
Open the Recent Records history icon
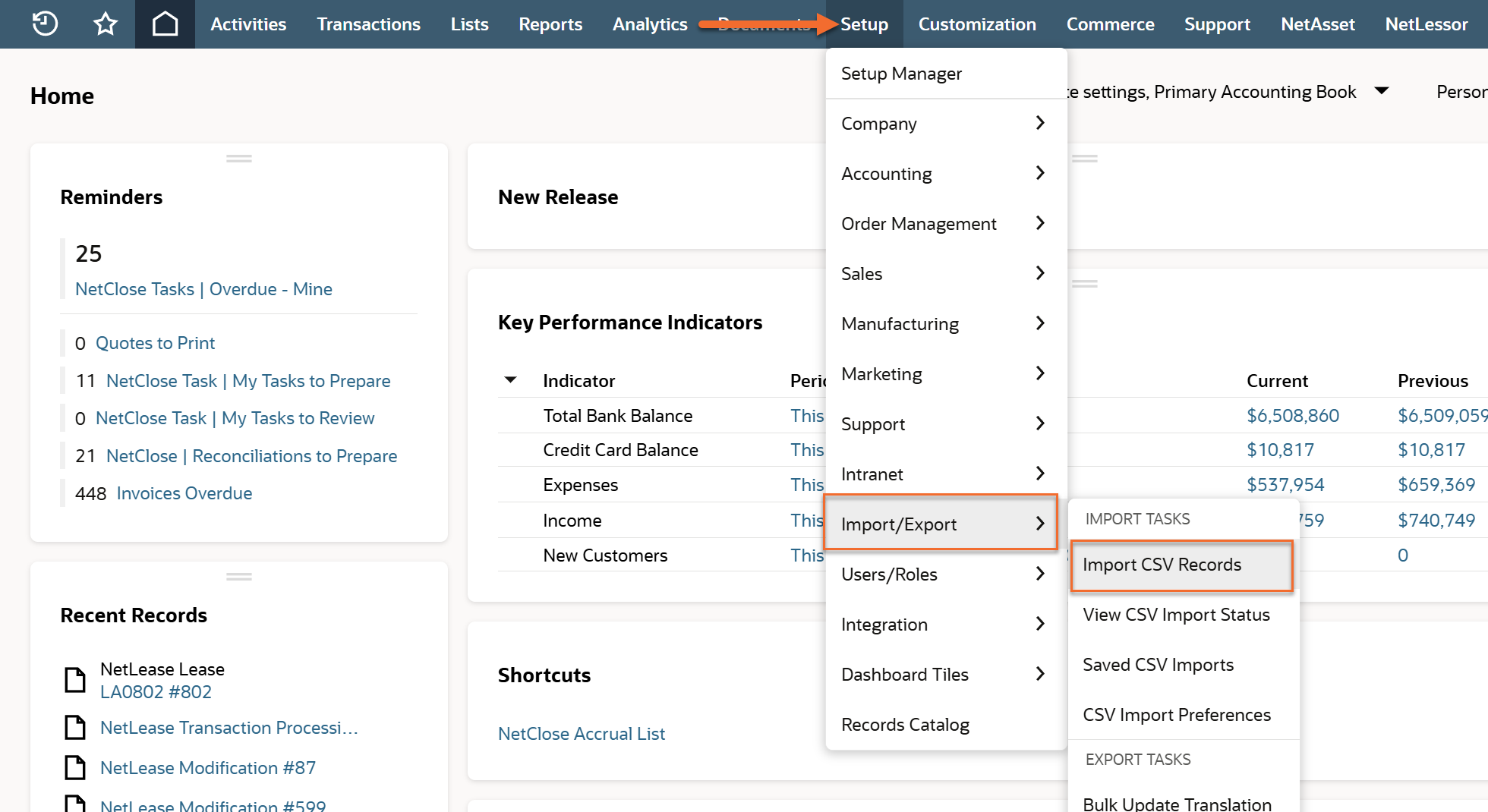coord(45,24)
